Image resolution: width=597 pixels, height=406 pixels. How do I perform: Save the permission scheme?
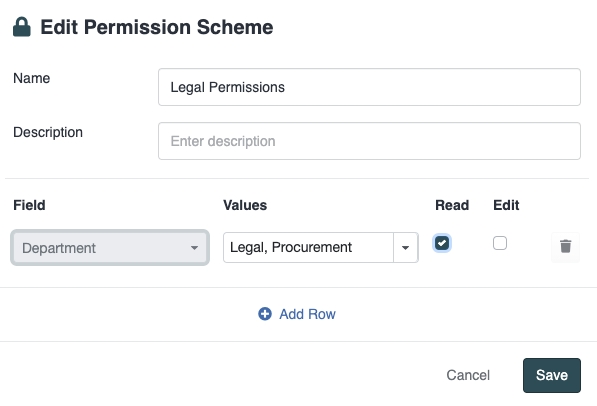coord(552,375)
